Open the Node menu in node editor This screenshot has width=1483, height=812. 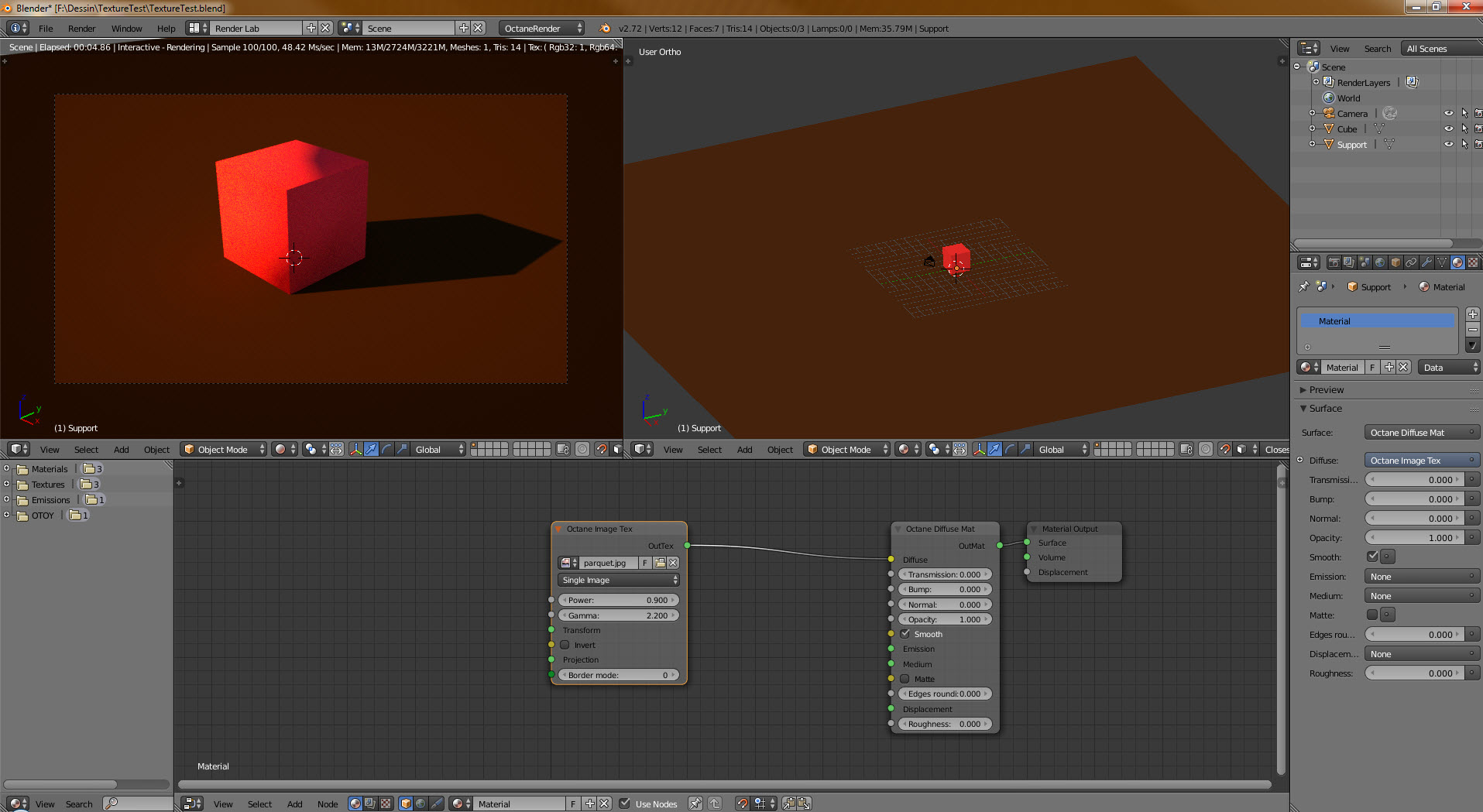click(x=328, y=804)
